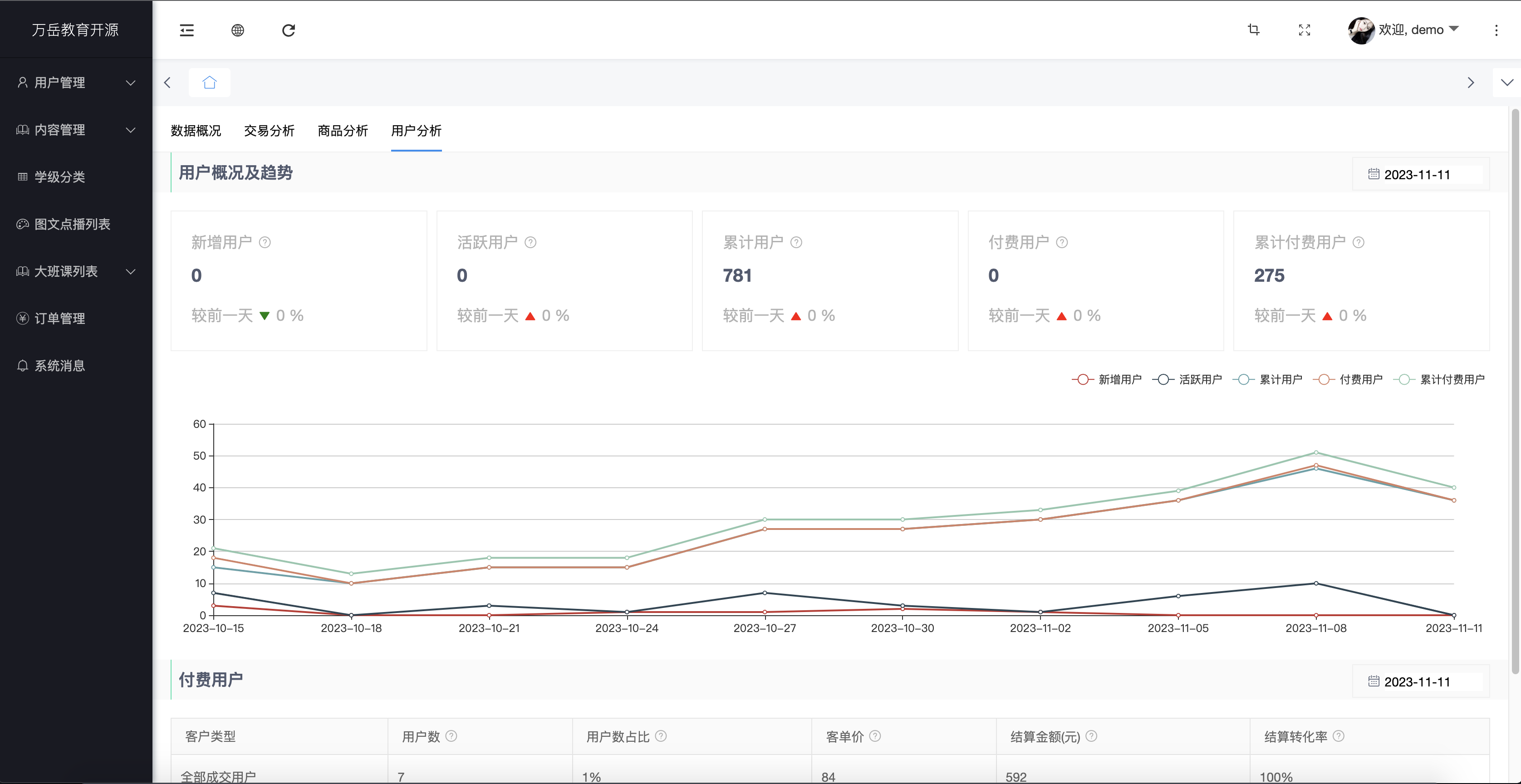Switch to the 交易分析 tab
This screenshot has height=784, width=1521.
pos(269,131)
